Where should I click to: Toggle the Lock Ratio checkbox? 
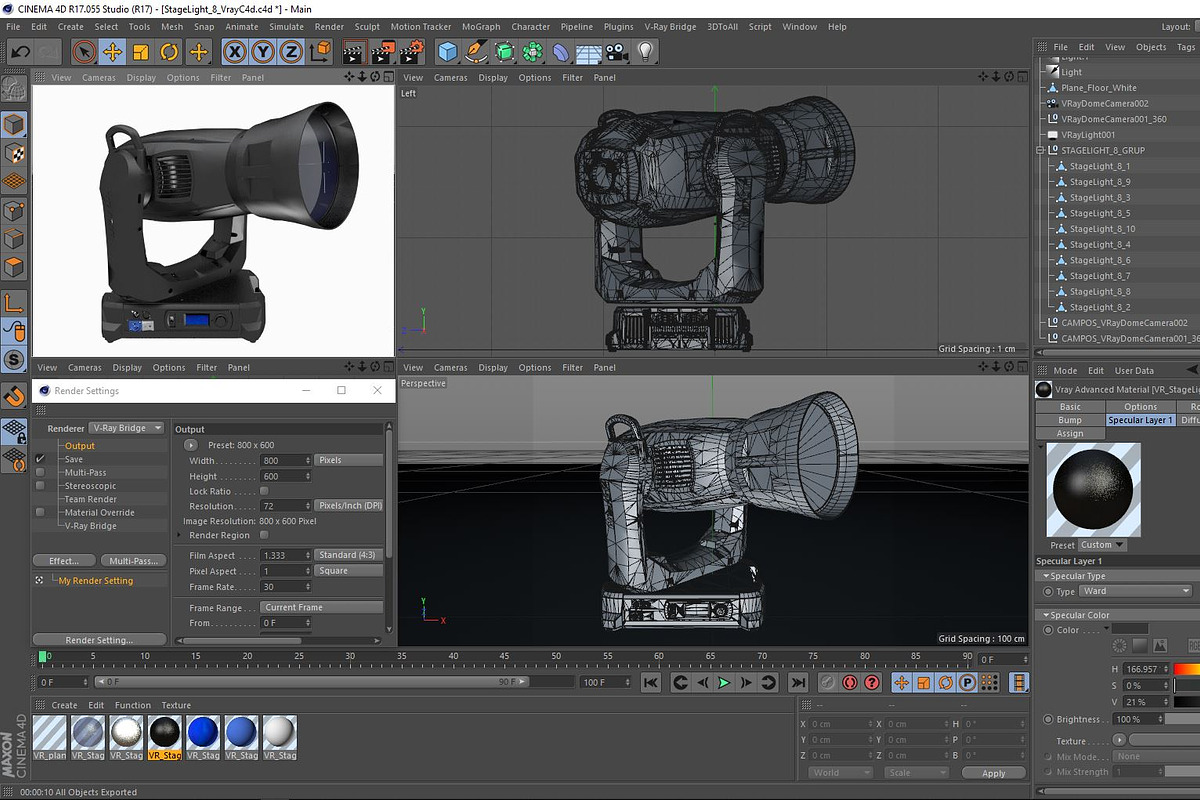[264, 491]
